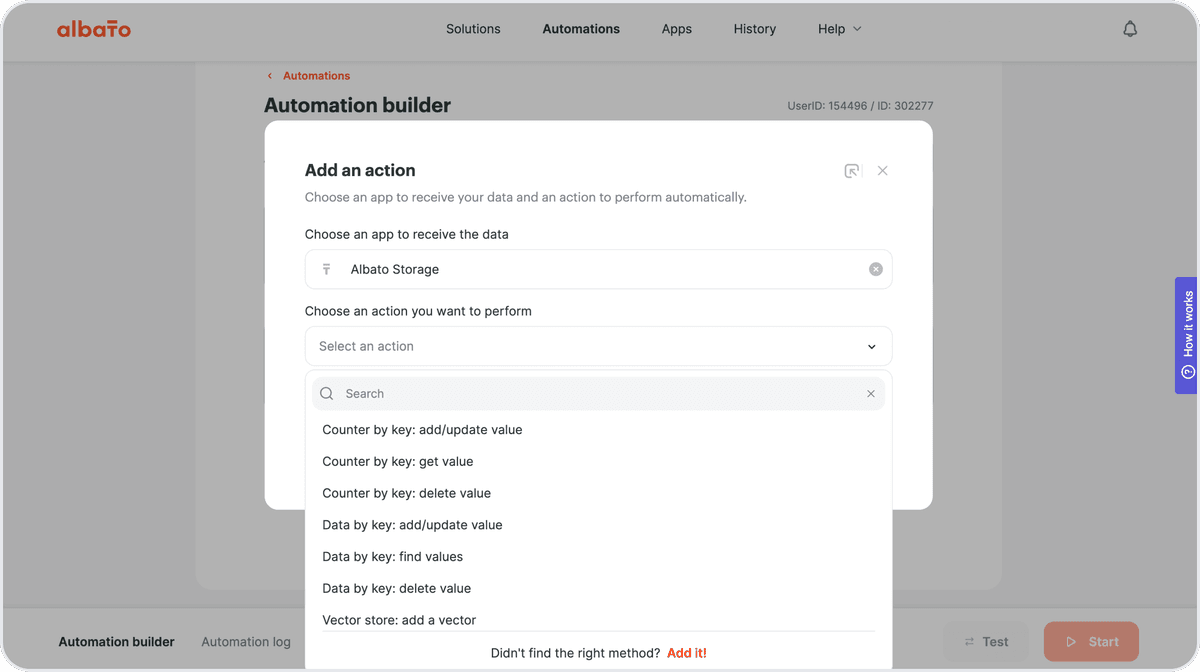Select Data by key: add/update value
This screenshot has width=1200, height=672.
click(598, 525)
